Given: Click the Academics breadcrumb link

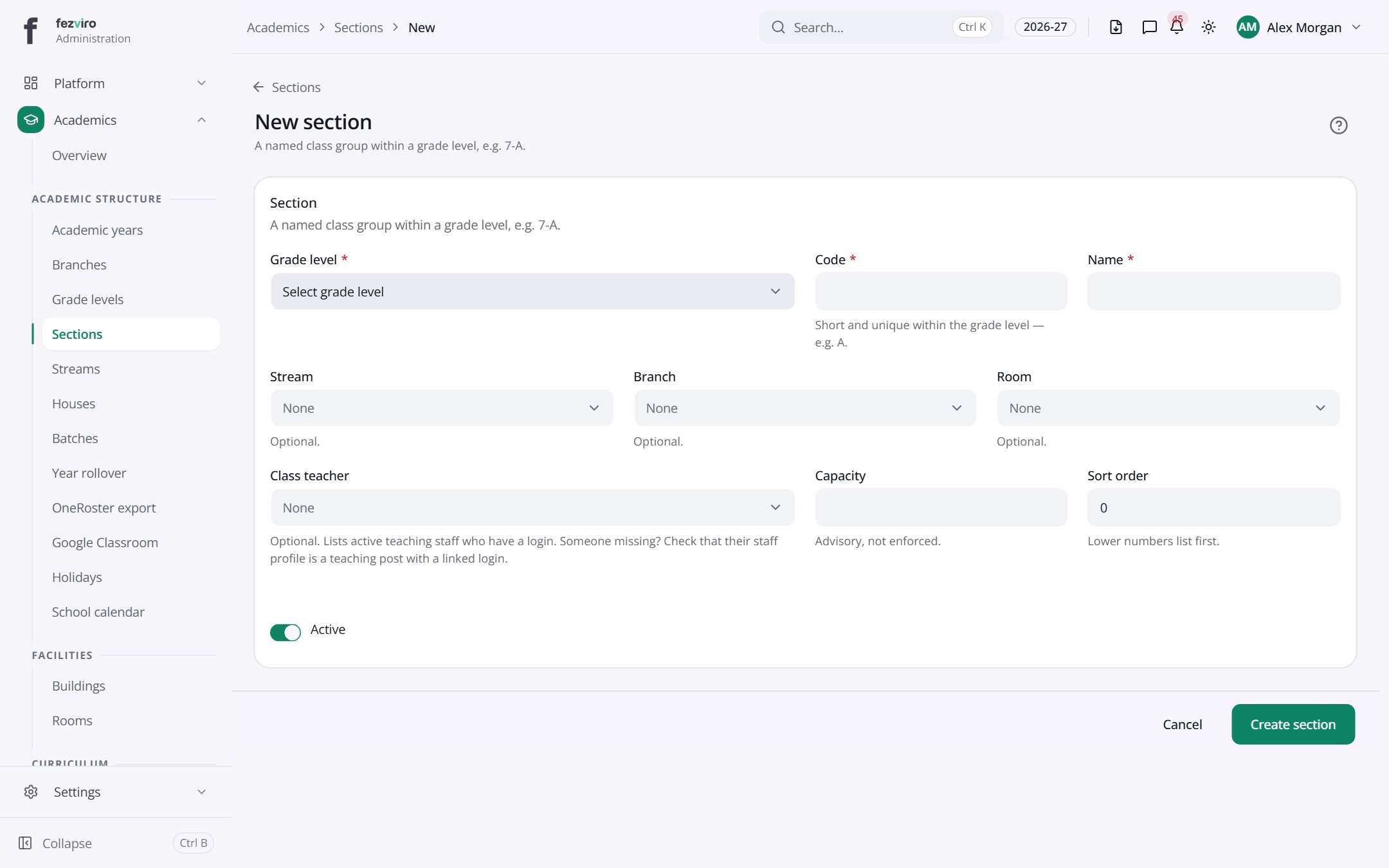Looking at the screenshot, I should click(x=278, y=27).
